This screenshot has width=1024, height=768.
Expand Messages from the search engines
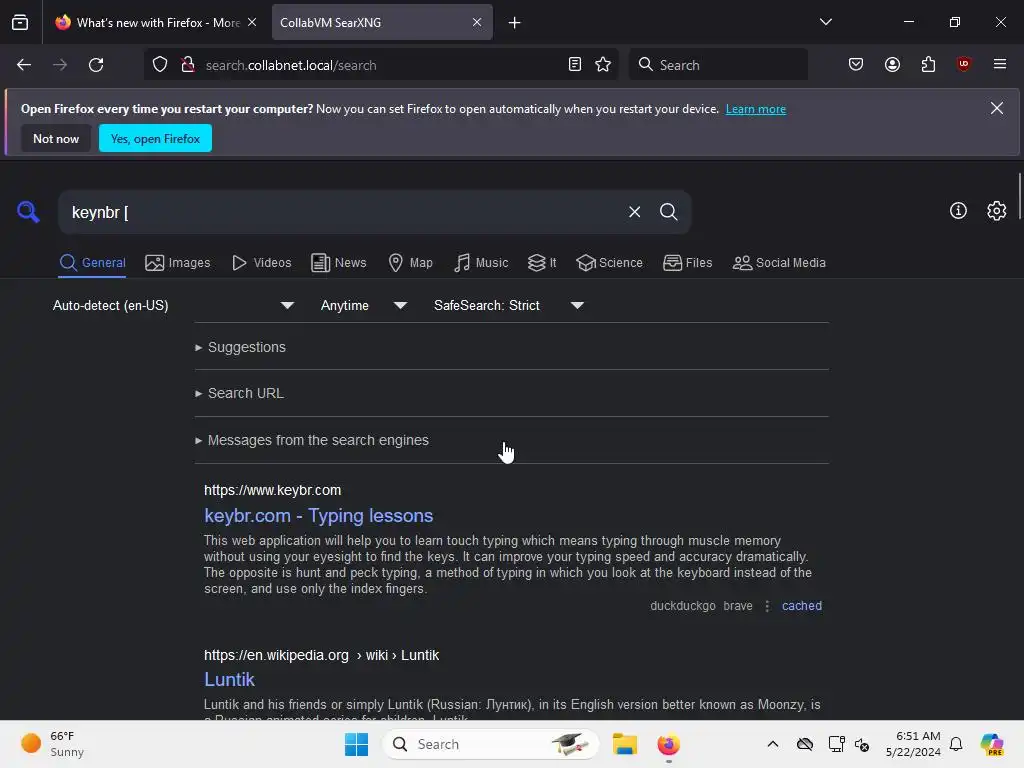pos(312,440)
